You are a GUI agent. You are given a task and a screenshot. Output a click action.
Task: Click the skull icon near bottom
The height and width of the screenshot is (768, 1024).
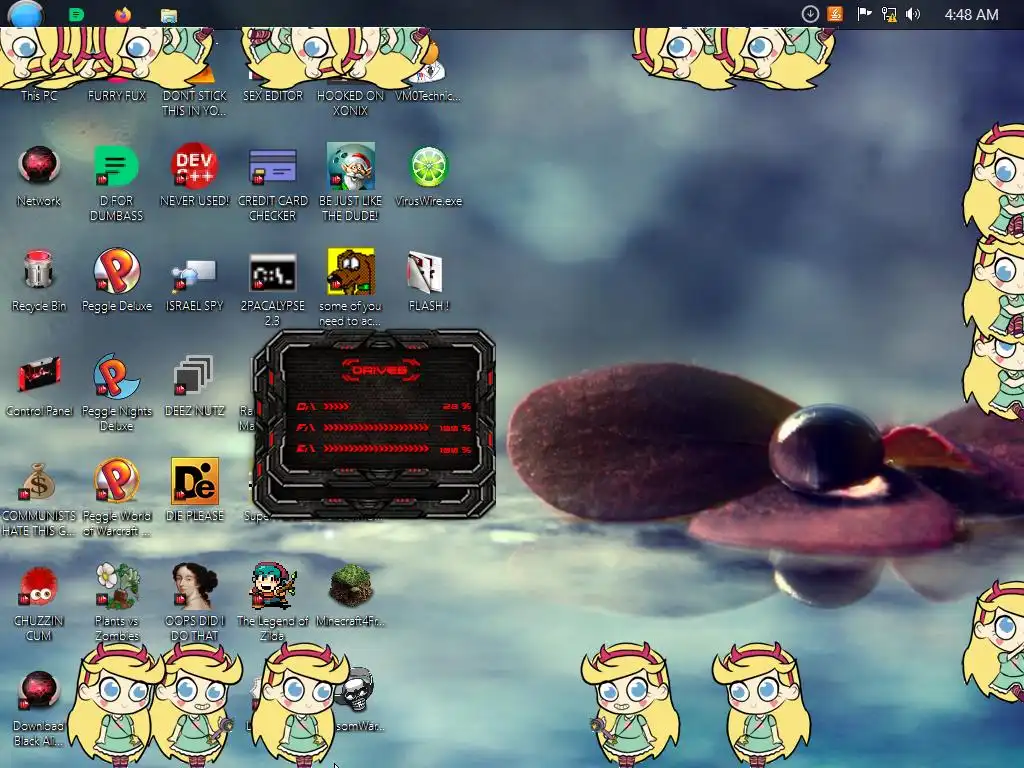tap(358, 690)
